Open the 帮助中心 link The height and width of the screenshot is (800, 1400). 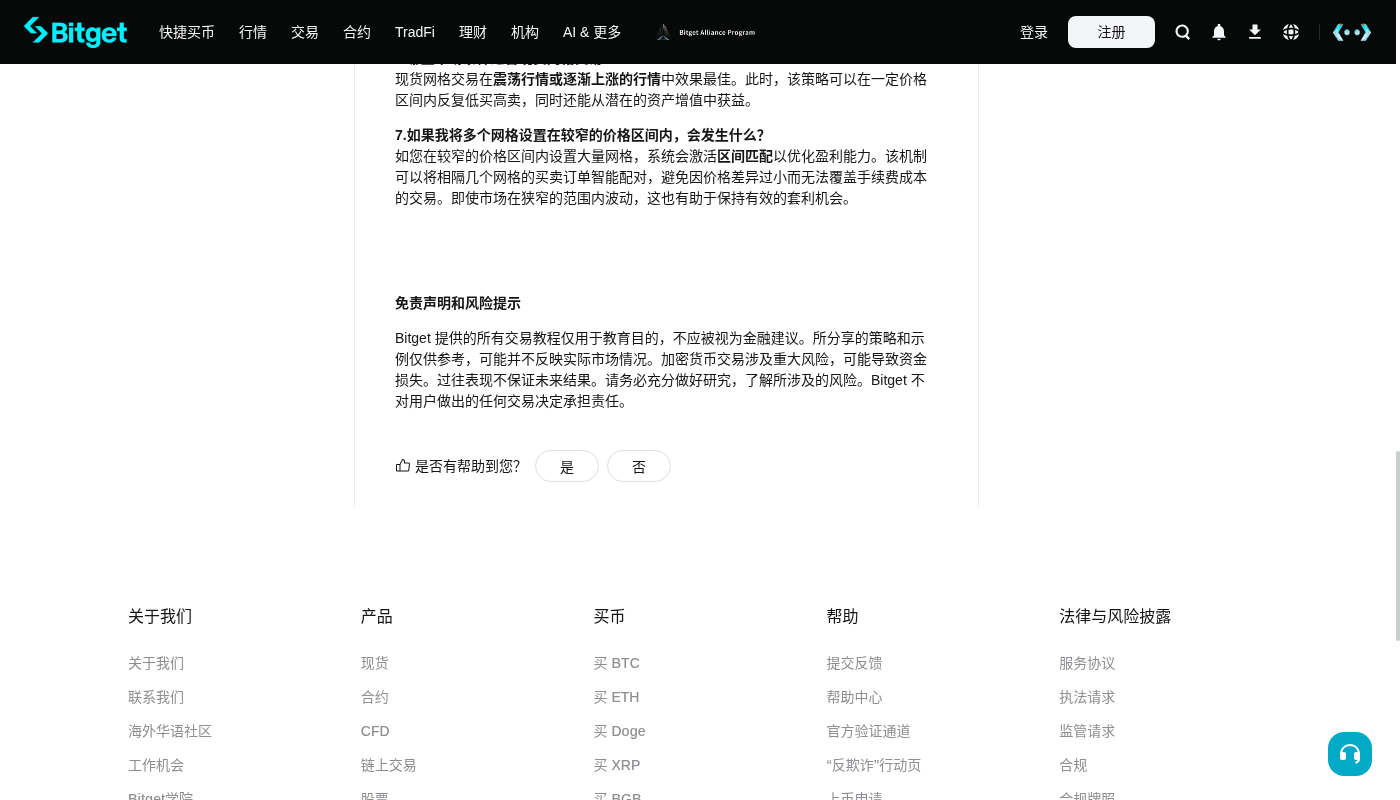point(855,697)
